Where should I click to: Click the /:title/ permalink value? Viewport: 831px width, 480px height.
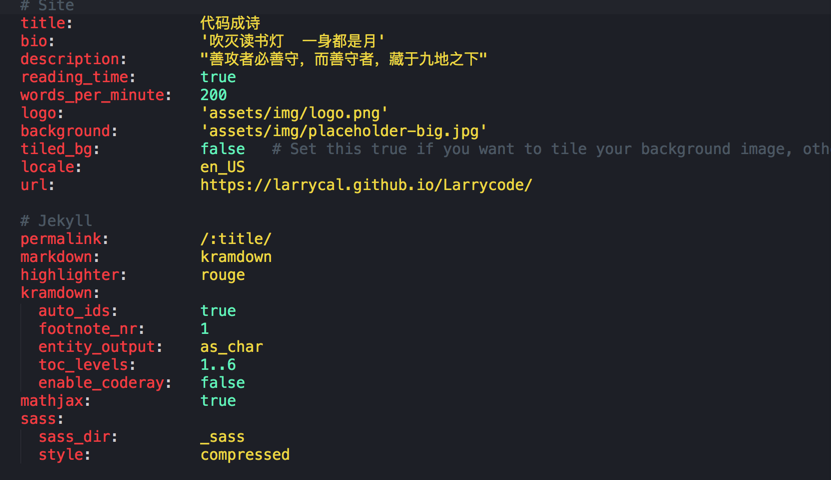tap(235, 239)
